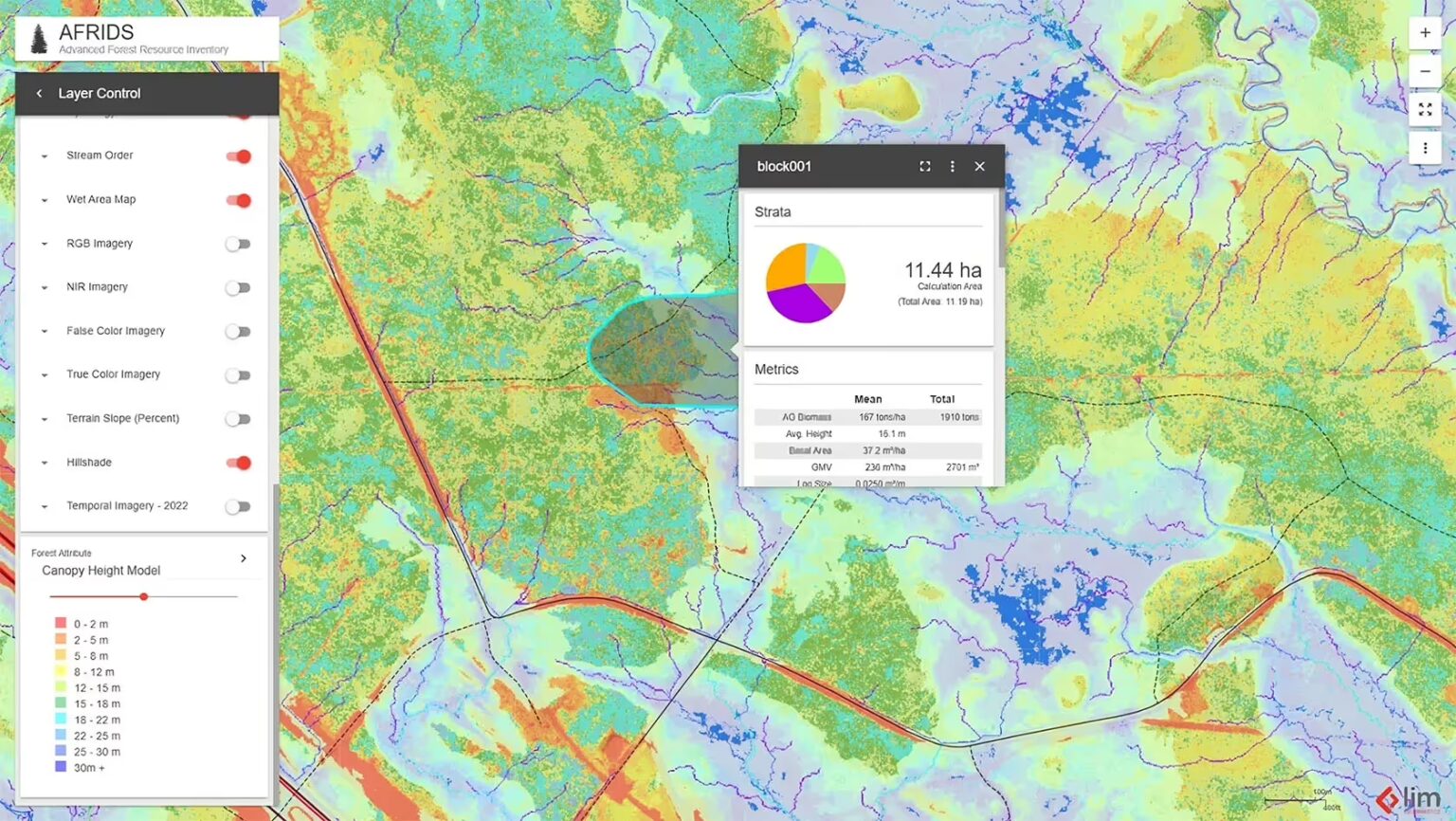Open the block001 panel three-dot menu
1456x821 pixels.
coord(952,166)
